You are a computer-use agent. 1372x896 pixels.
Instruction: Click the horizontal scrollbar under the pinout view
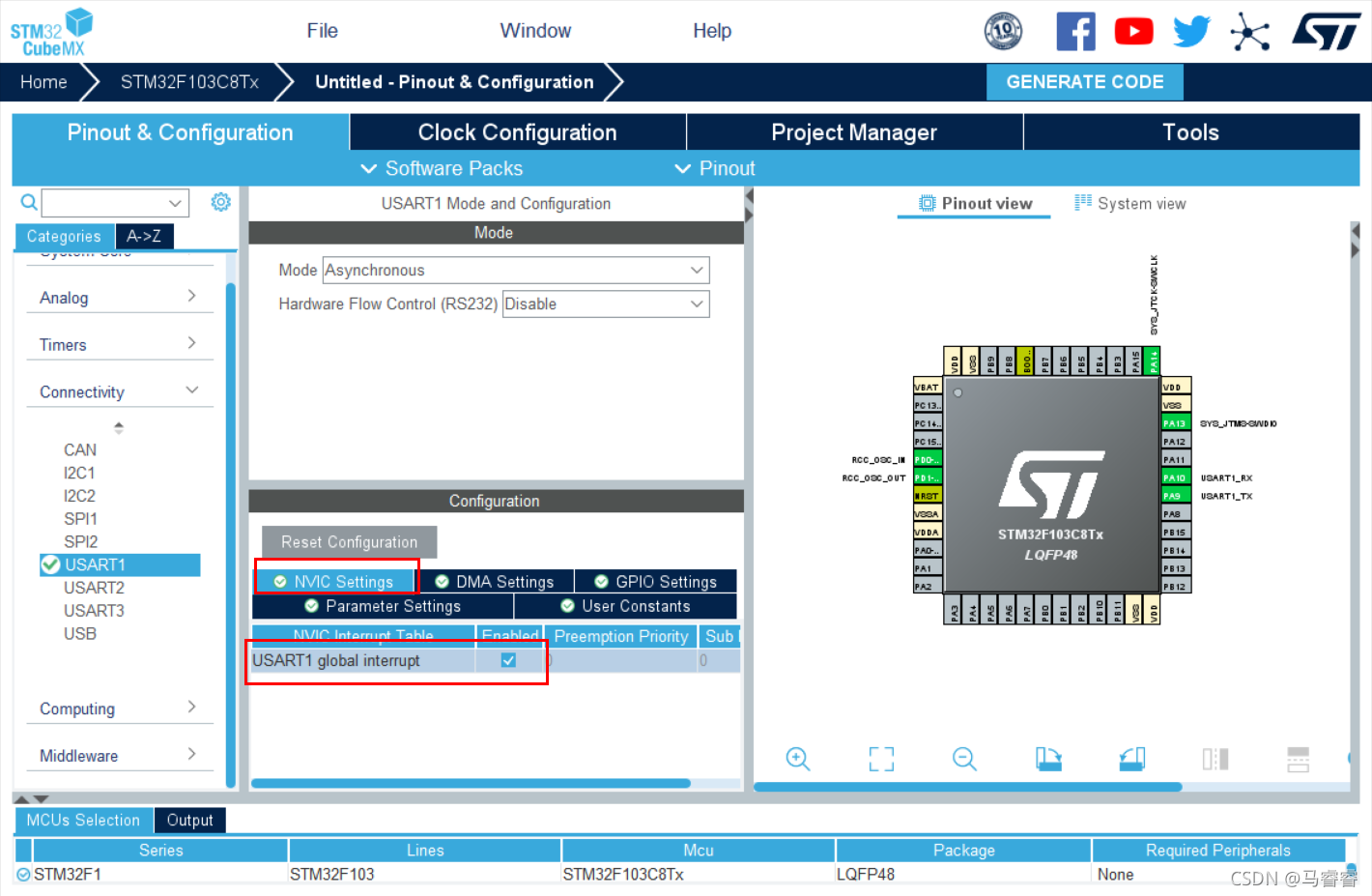coord(967,787)
